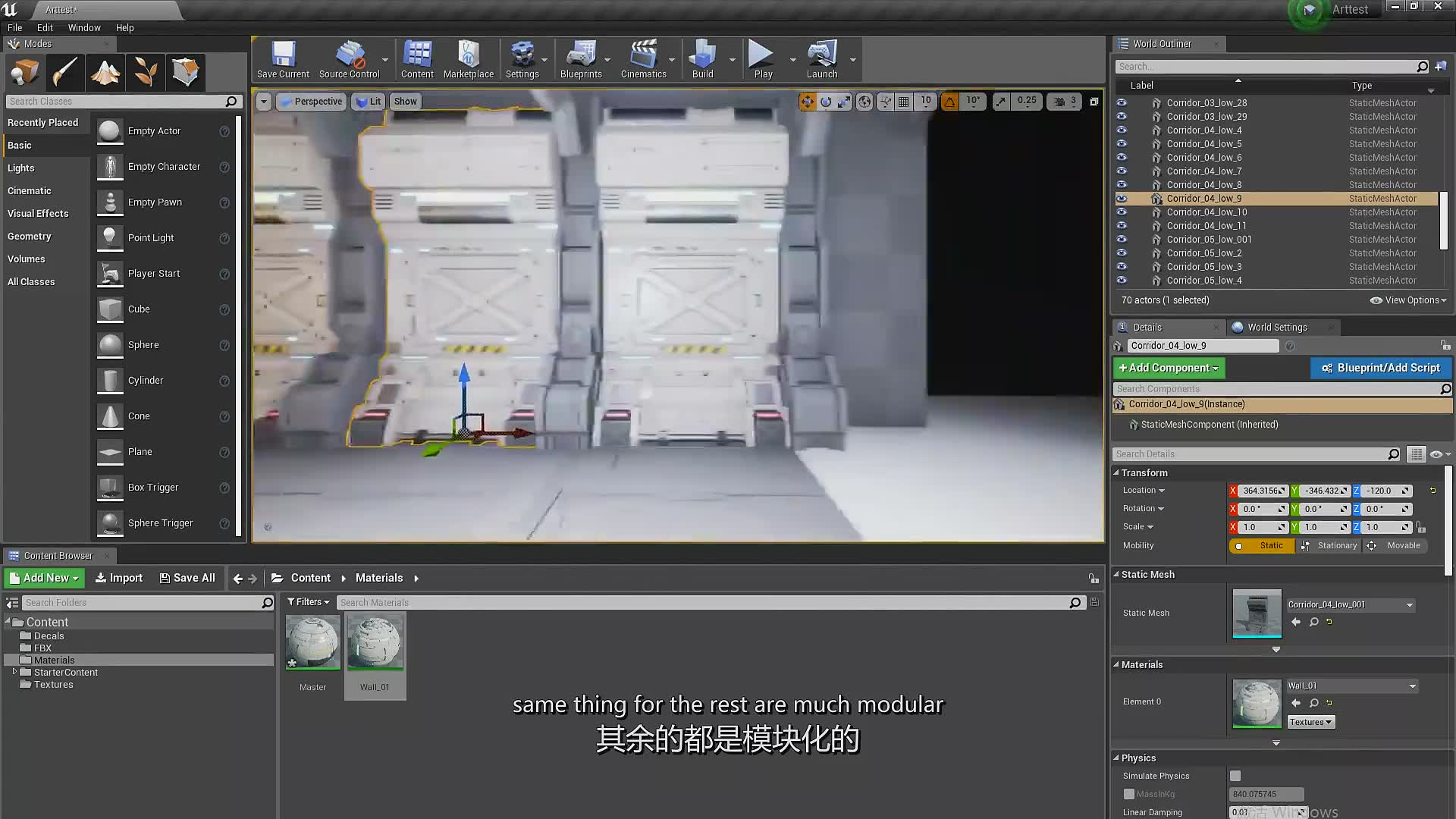This screenshot has width=1456, height=819.
Task: Open the Textures dropdown under materials
Action: tap(1310, 723)
